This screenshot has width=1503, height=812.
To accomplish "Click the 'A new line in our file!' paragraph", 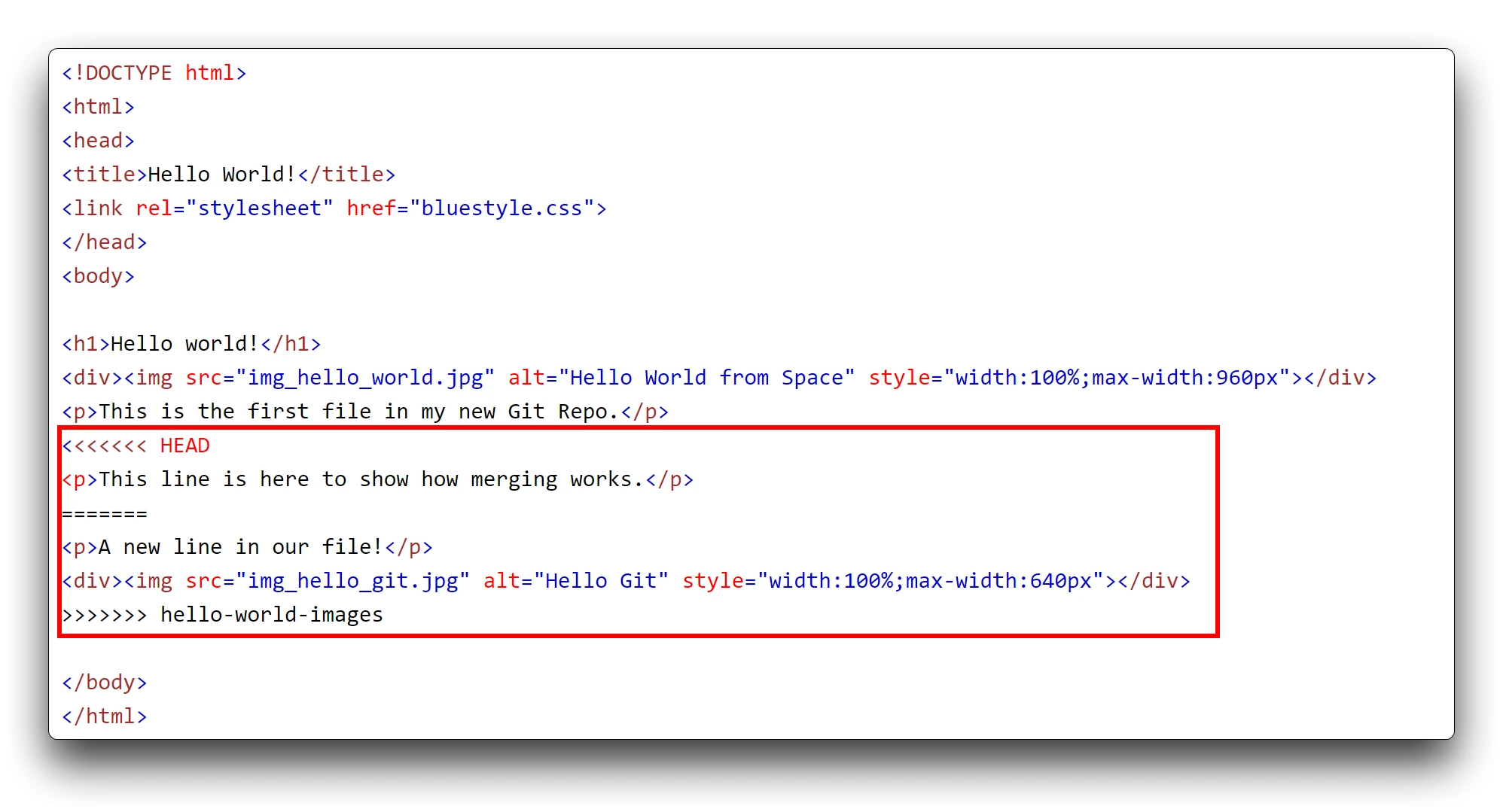I will (x=247, y=547).
